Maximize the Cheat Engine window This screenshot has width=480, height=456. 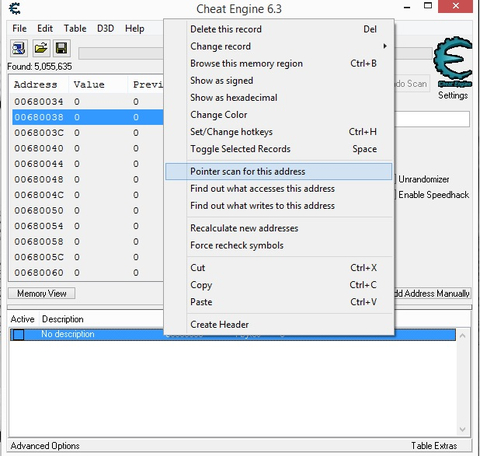click(428, 6)
